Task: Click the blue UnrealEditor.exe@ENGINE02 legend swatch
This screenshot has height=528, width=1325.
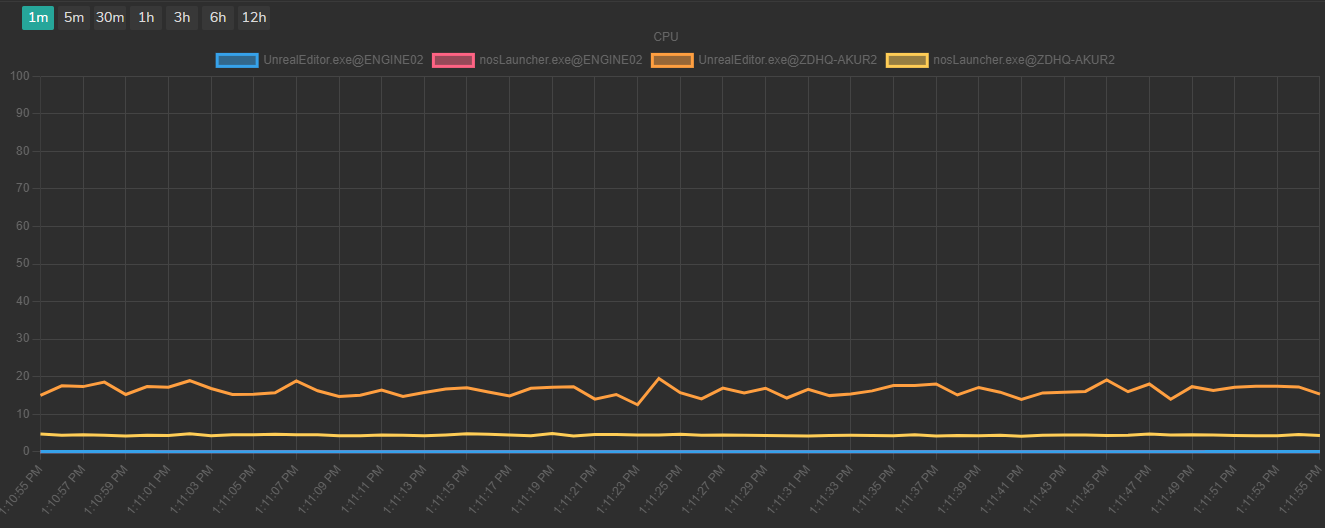Action: click(237, 60)
